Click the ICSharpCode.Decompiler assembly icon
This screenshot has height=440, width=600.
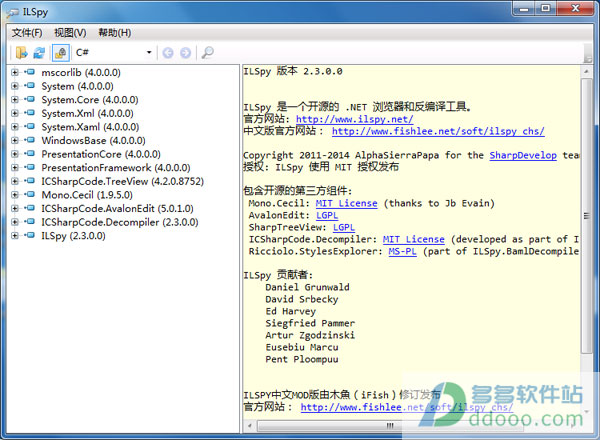pyautogui.click(x=29, y=222)
